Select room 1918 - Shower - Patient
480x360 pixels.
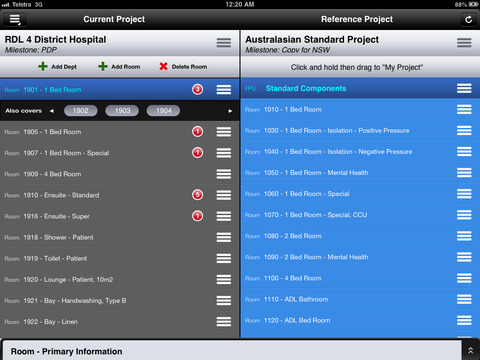tap(120, 237)
